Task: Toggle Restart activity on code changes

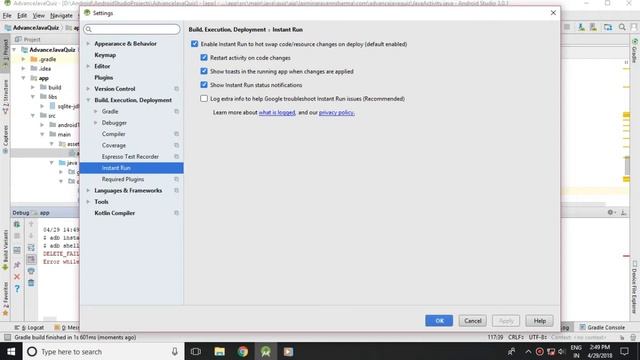Action: pos(204,58)
